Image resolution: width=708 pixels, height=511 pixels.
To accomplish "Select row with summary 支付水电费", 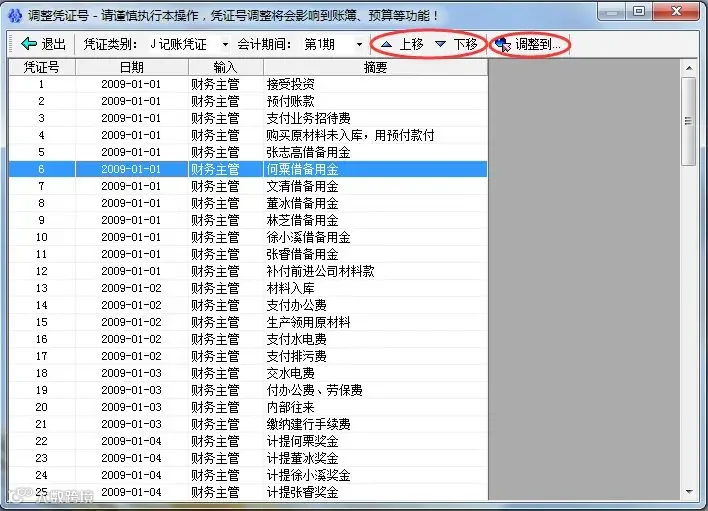I will tap(248, 339).
